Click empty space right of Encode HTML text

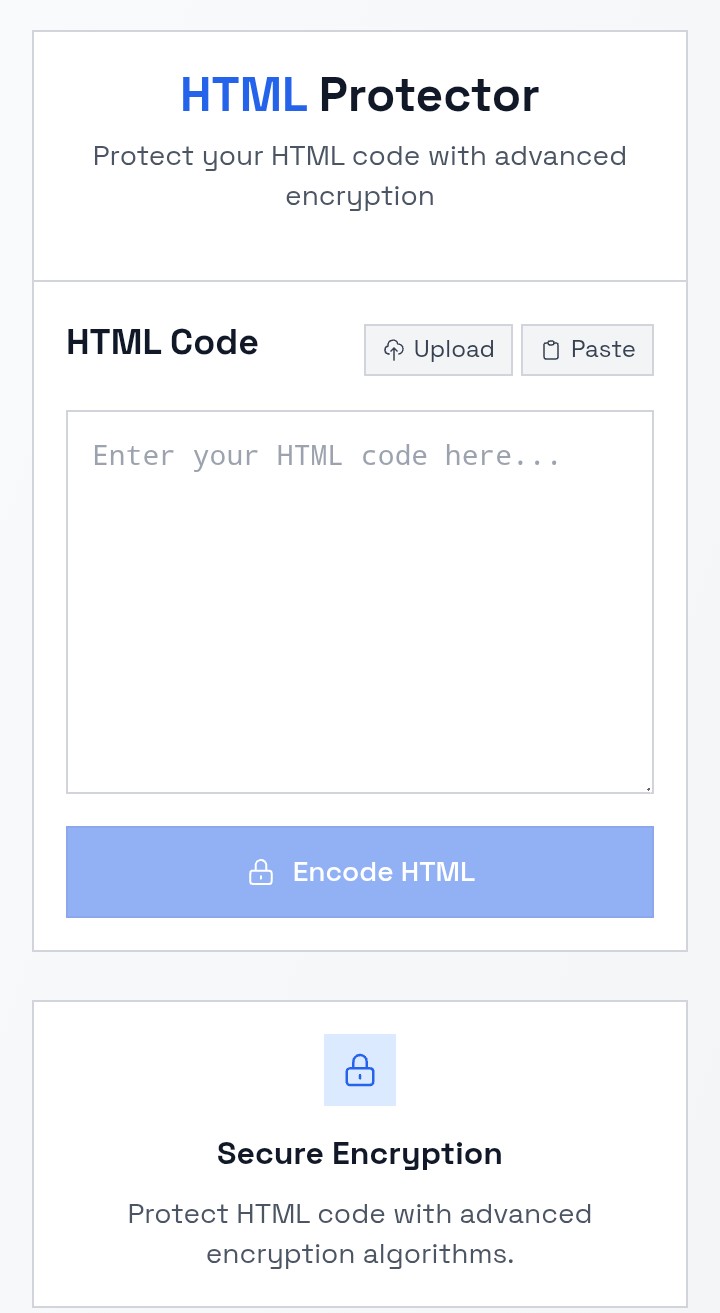click(x=570, y=872)
